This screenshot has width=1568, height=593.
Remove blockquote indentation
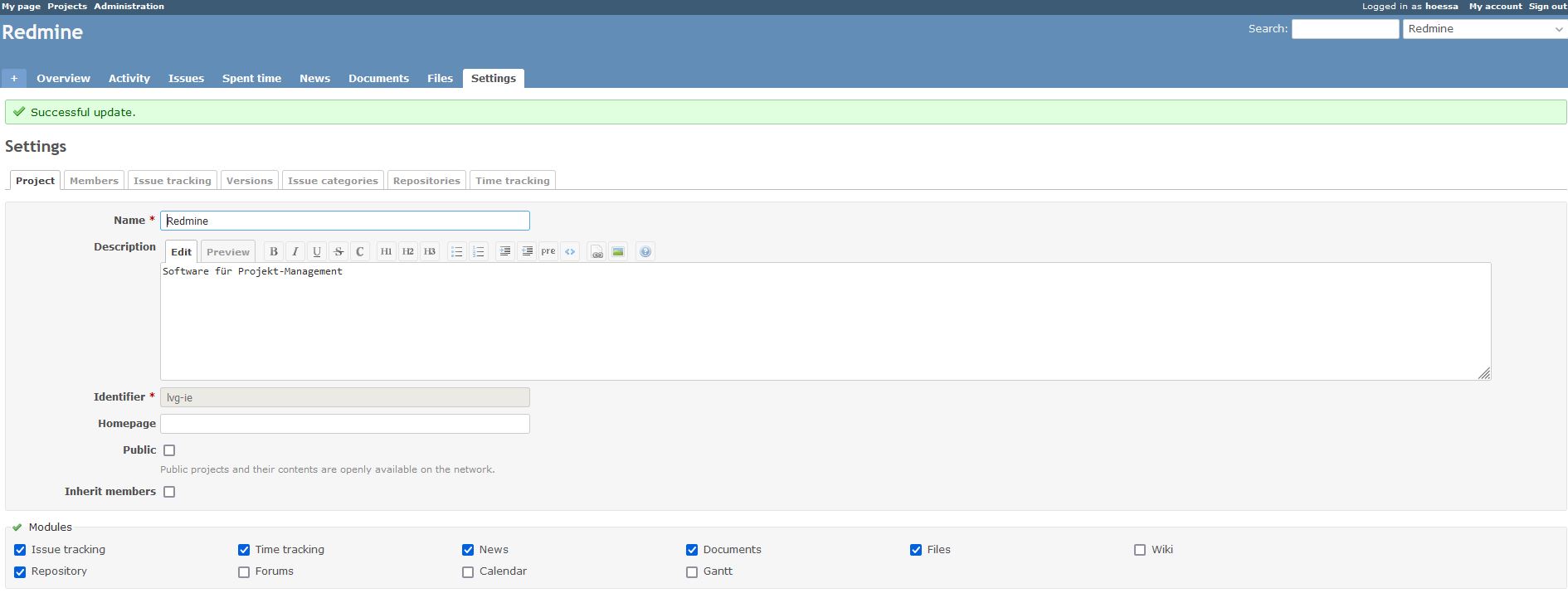pos(527,251)
